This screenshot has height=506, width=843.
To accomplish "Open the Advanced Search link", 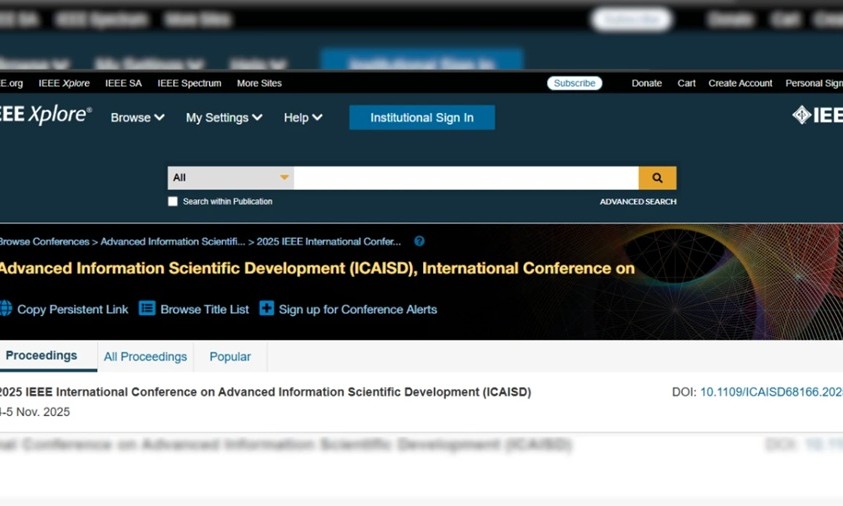I will pos(638,202).
